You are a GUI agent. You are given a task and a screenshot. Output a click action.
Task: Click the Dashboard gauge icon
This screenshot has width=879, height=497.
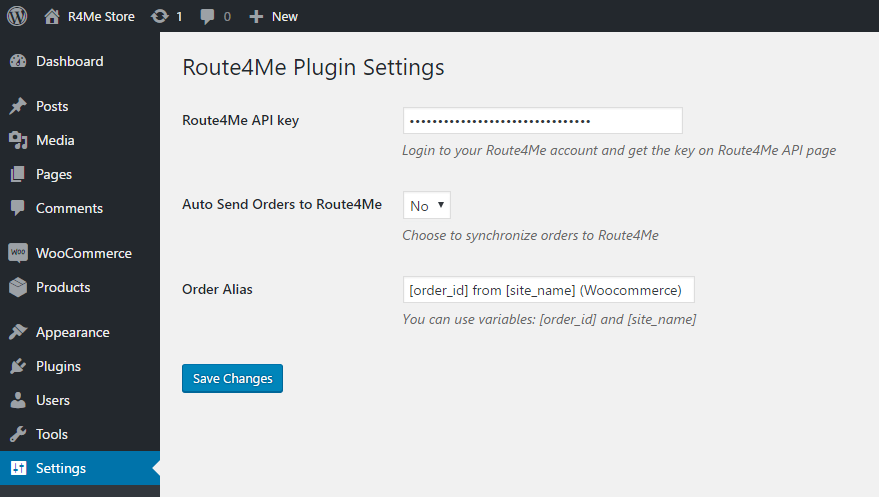click(18, 61)
